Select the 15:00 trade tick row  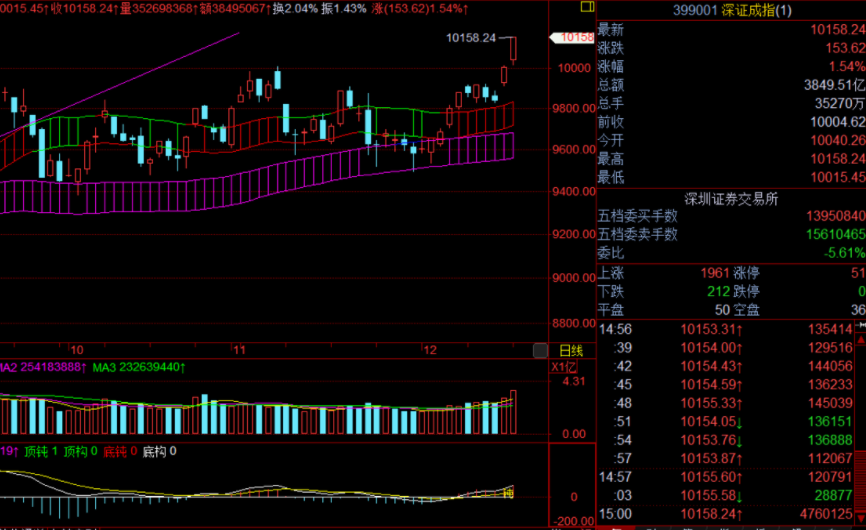pyautogui.click(x=731, y=515)
